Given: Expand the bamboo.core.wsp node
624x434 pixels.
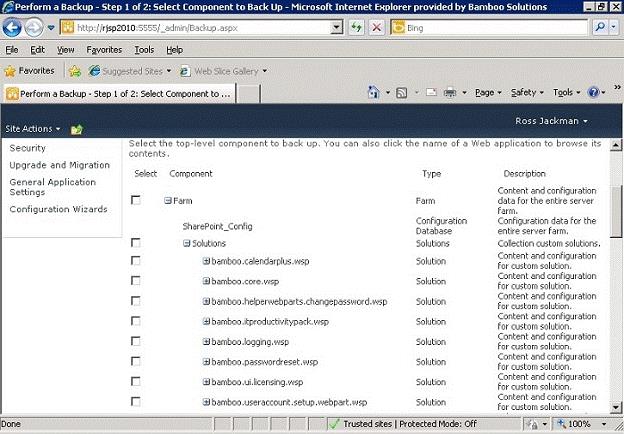Looking at the screenshot, I should 206,281.
